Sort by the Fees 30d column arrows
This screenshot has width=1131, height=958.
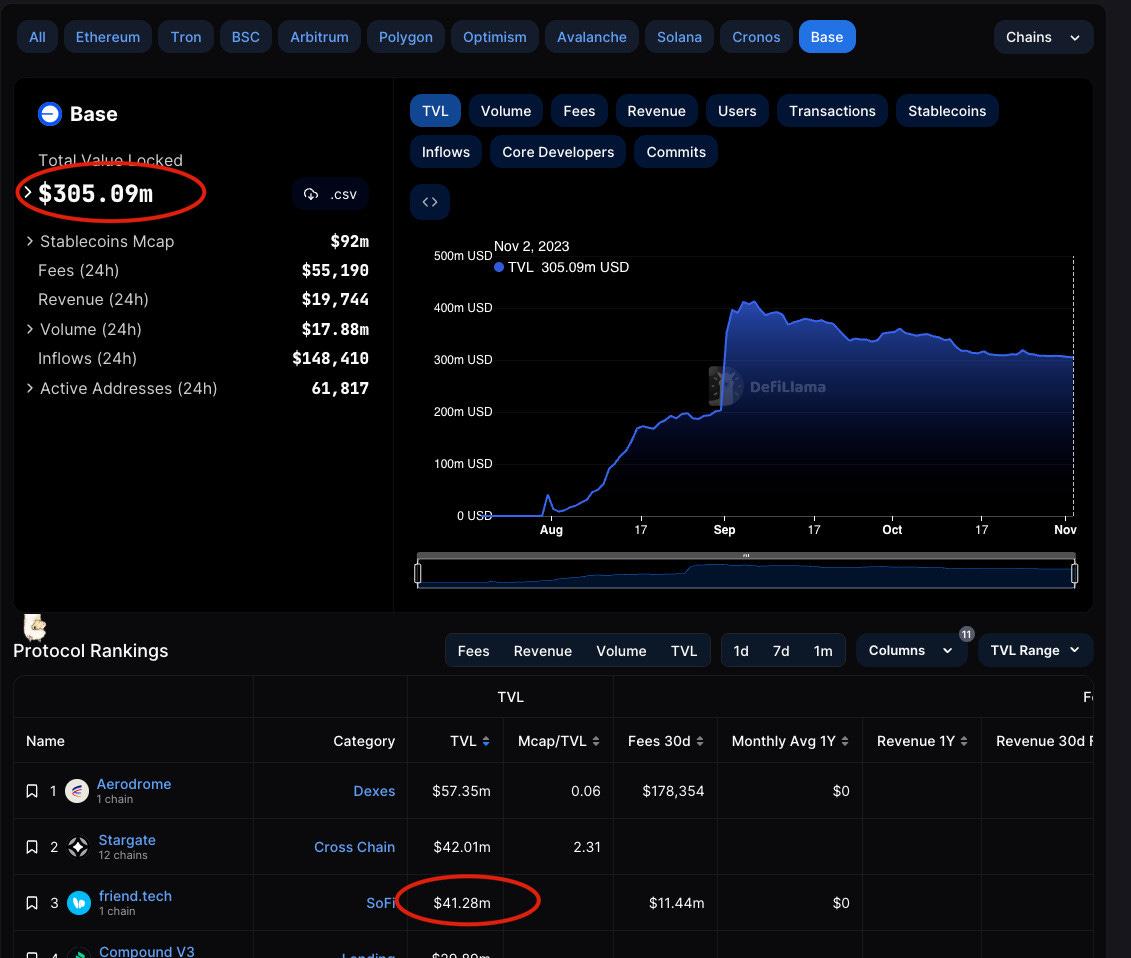pos(700,742)
